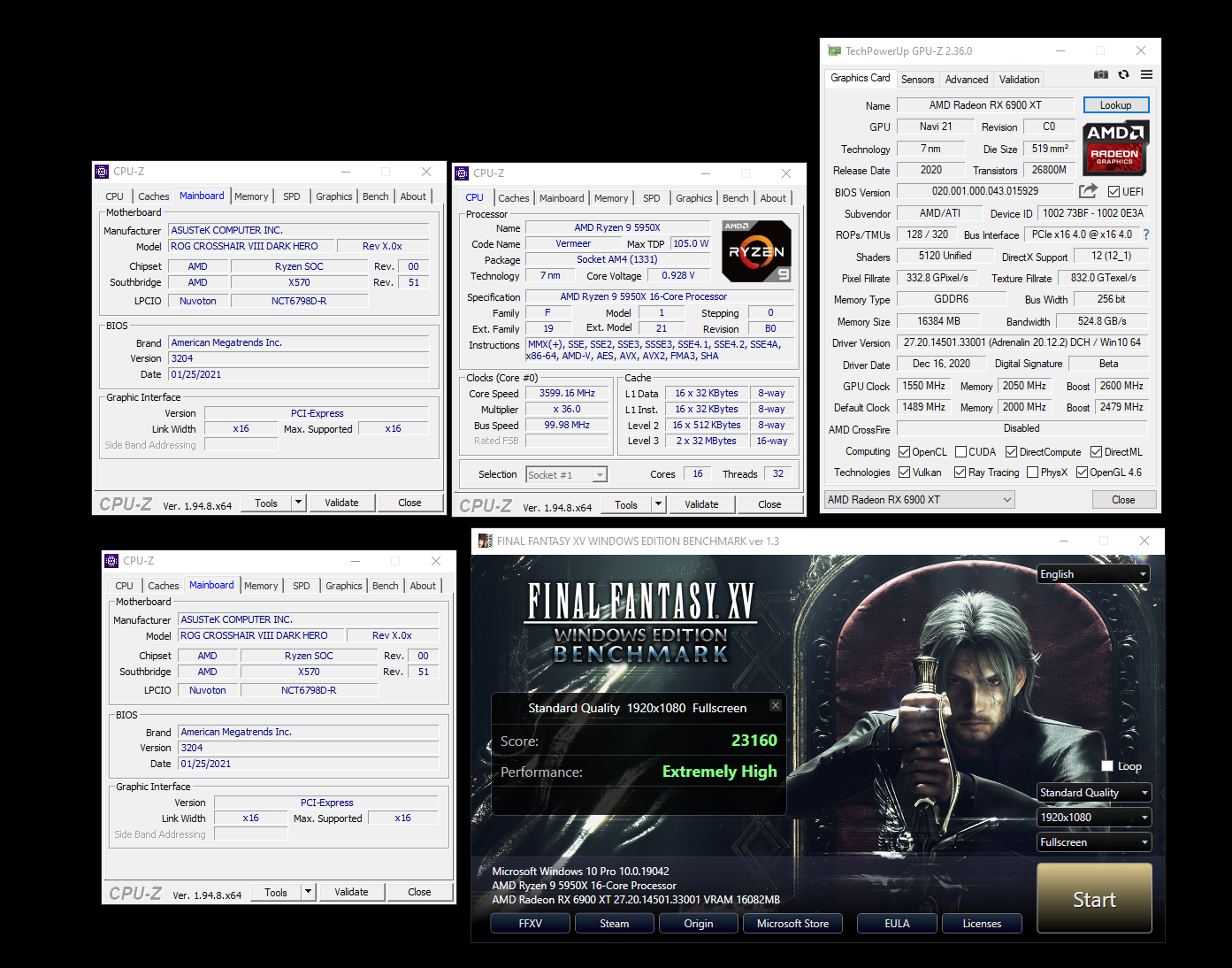Click the Driver Version field in GPU-Z
Image resolution: width=1232 pixels, height=968 pixels.
(x=1022, y=342)
